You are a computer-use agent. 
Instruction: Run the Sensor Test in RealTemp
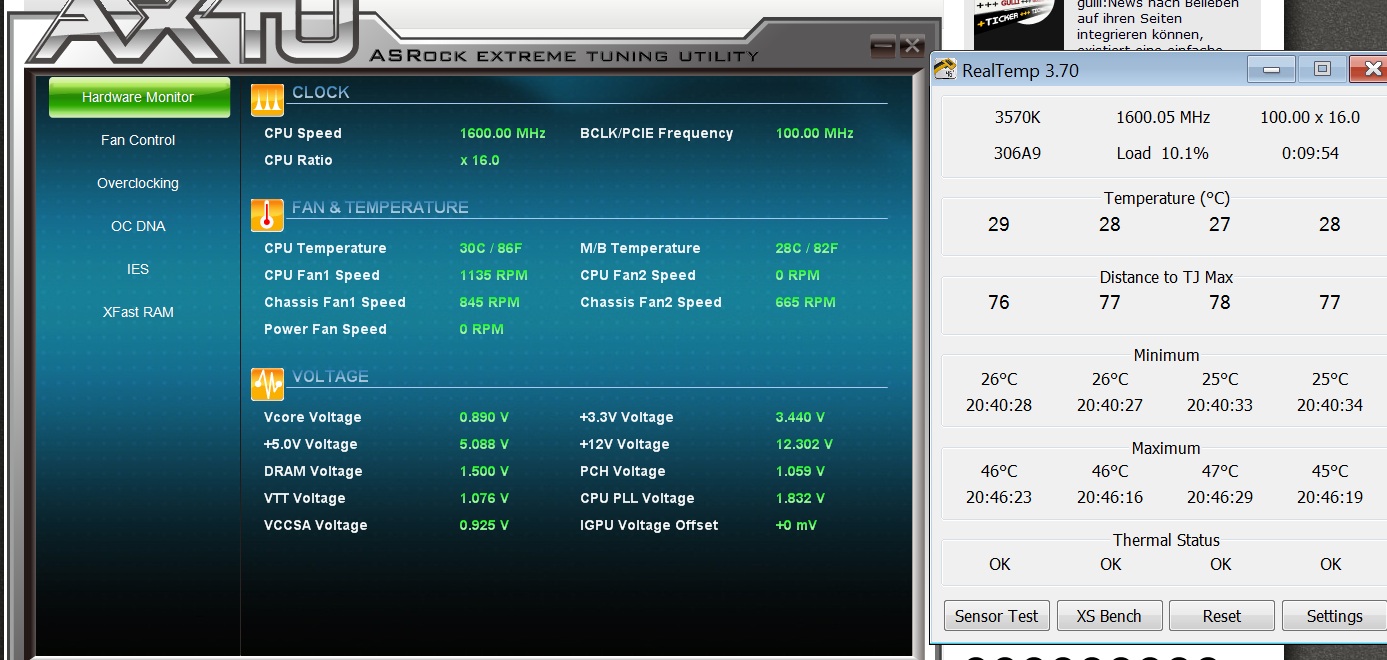pyautogui.click(x=997, y=616)
